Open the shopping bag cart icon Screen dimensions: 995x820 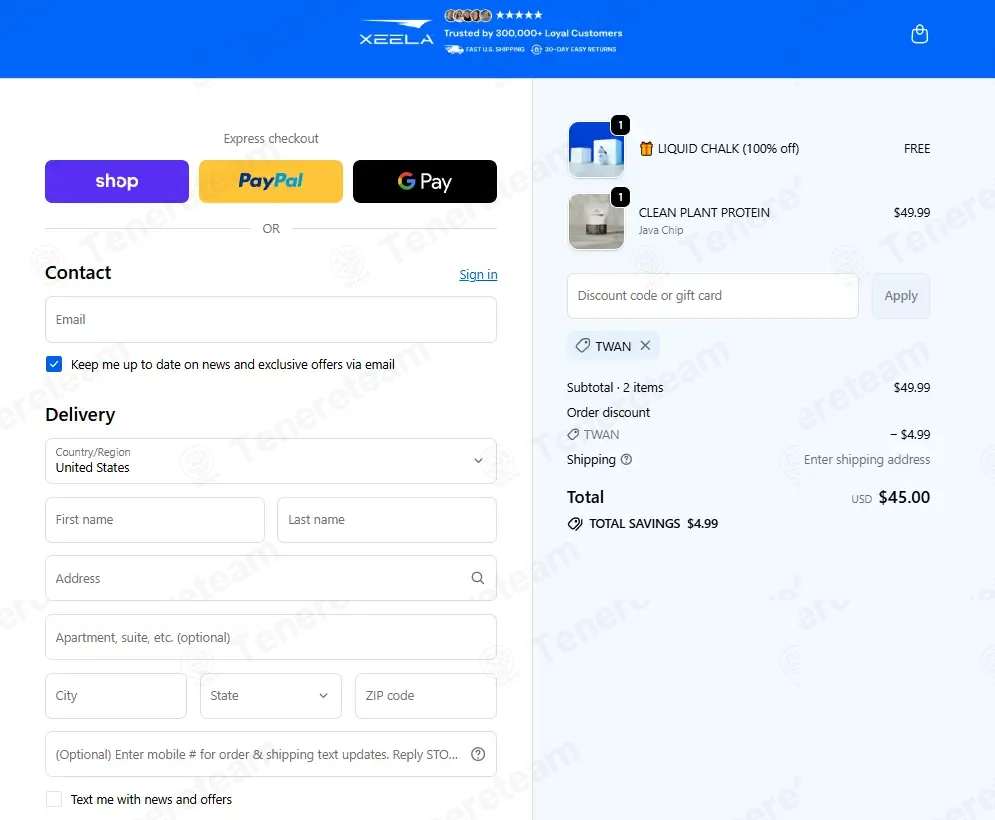pos(919,34)
